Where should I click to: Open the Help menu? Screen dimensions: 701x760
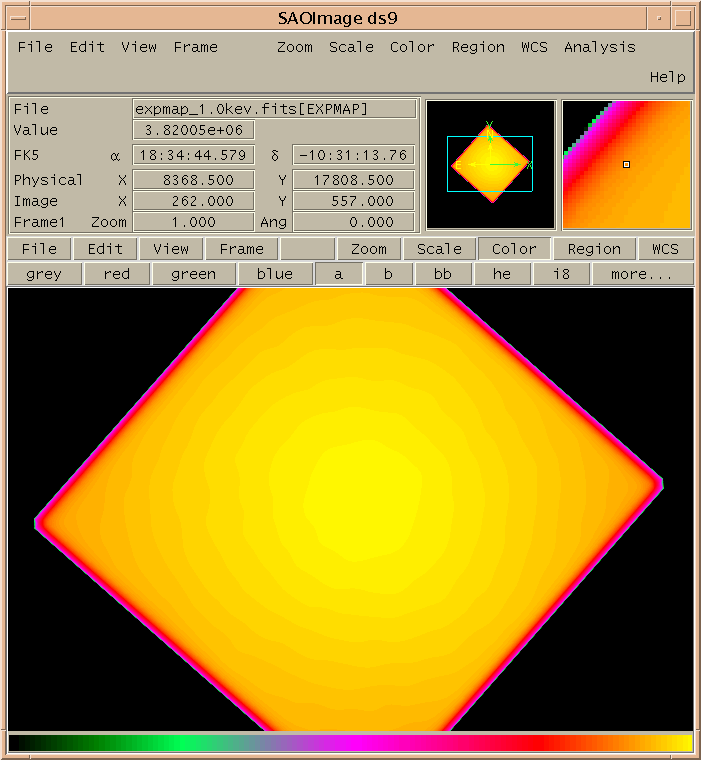(x=668, y=77)
